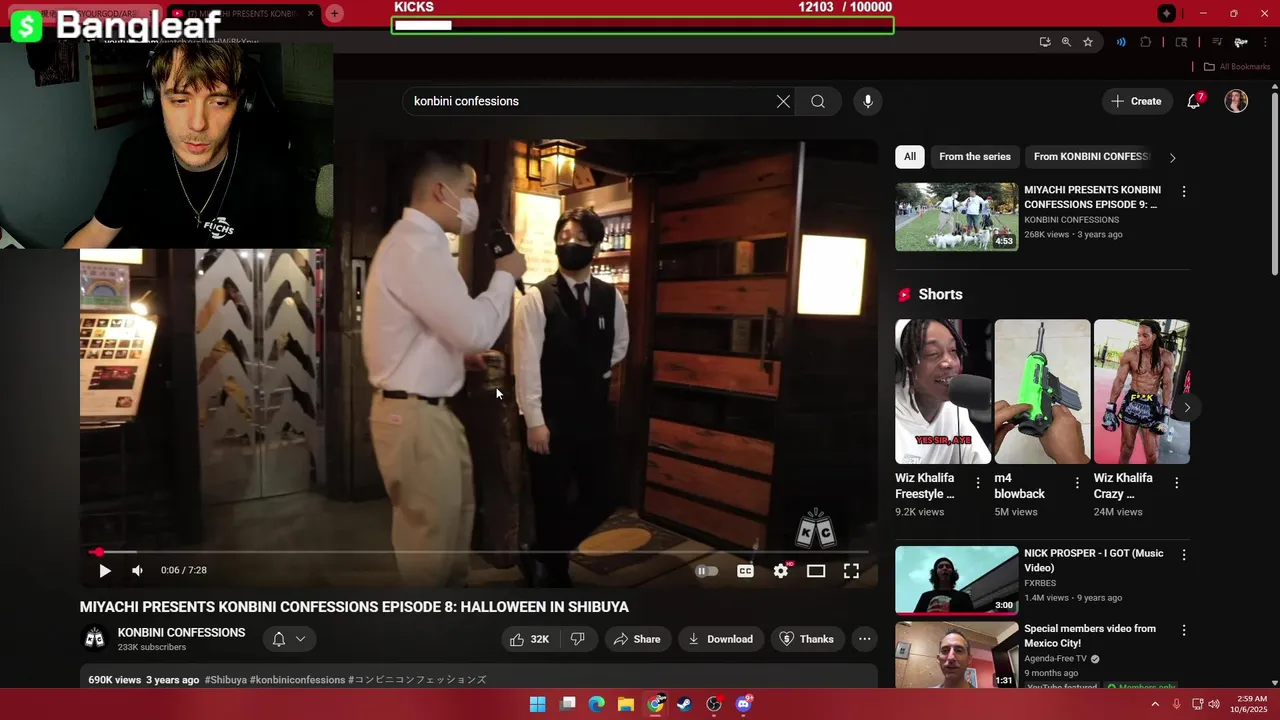This screenshot has height=720, width=1280.
Task: Start voice search with microphone icon
Action: [x=868, y=101]
